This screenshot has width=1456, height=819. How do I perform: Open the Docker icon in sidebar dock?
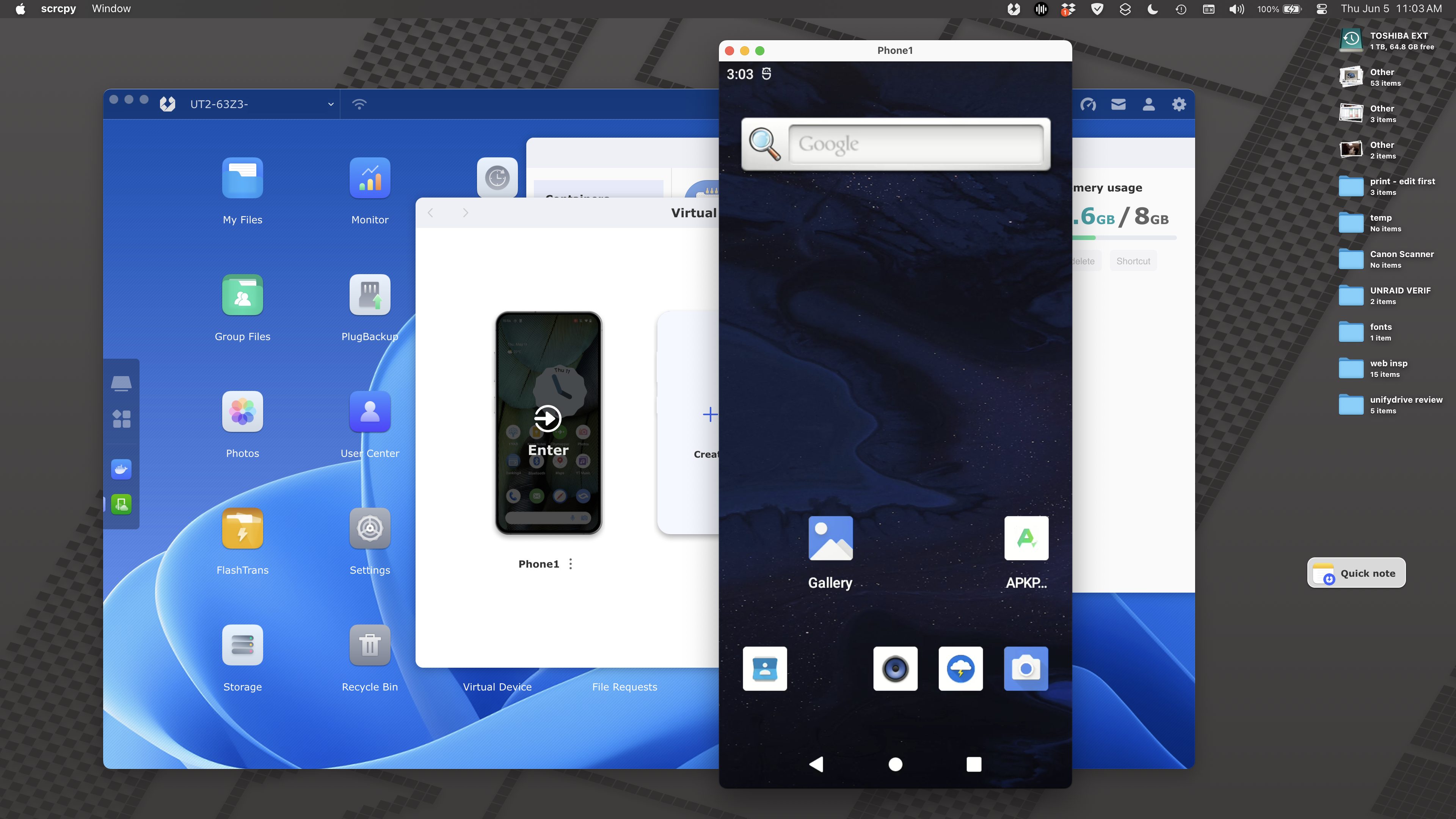click(x=121, y=469)
